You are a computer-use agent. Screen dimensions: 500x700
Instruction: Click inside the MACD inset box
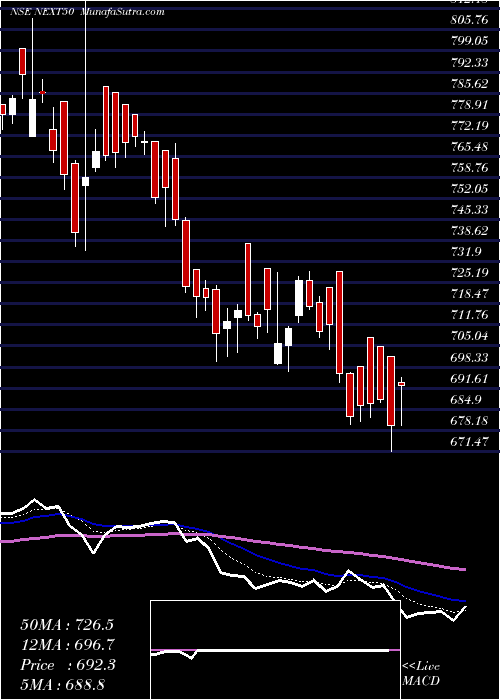275,650
